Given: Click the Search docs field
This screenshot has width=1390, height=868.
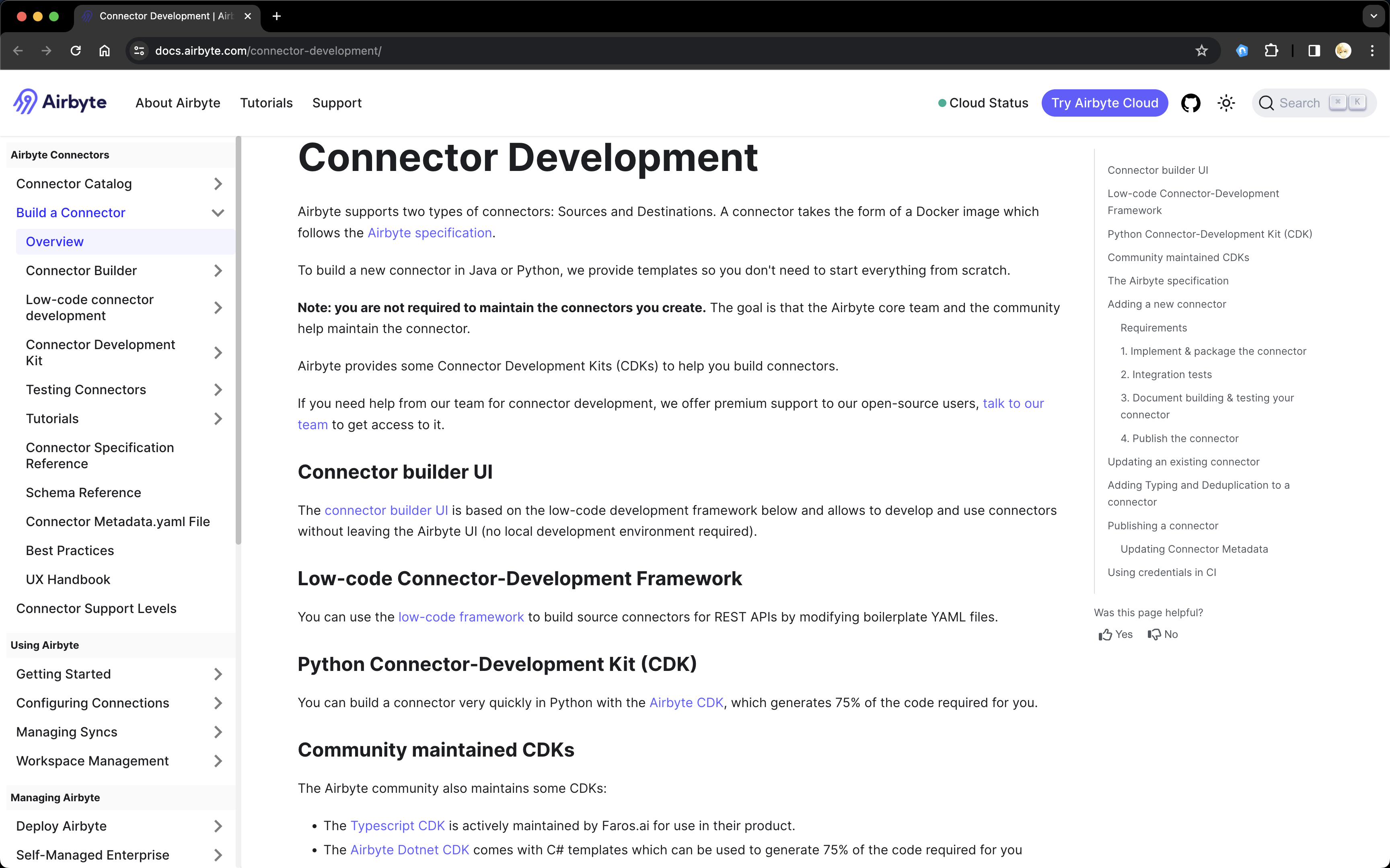Looking at the screenshot, I should pos(1314,103).
